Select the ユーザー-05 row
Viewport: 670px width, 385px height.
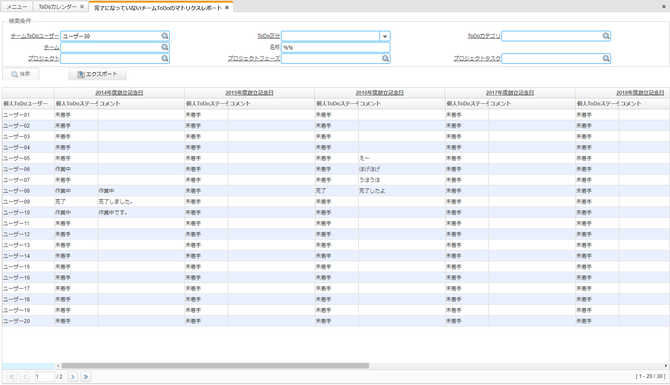click(335, 158)
